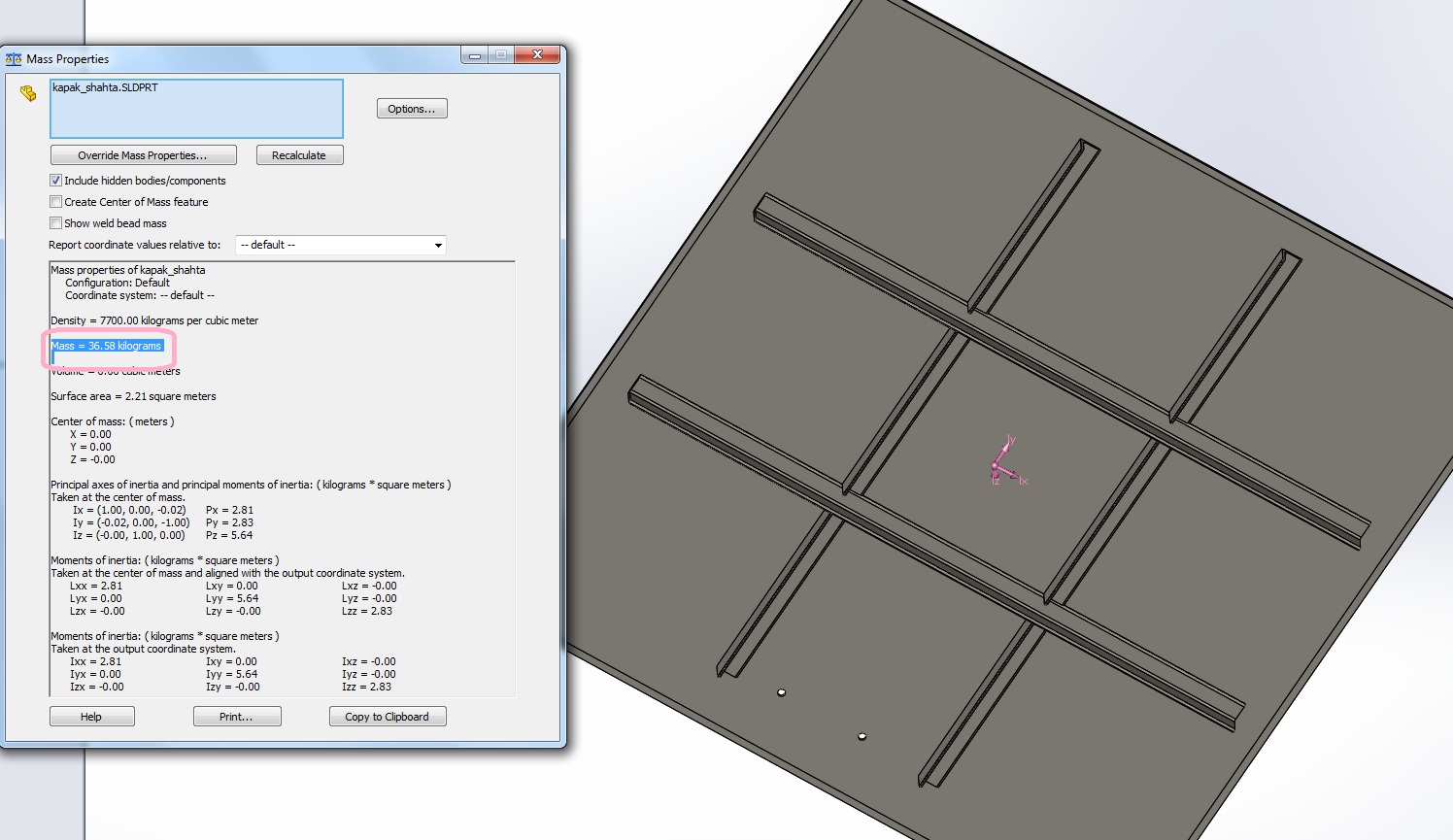Click the Help button
1453x840 pixels.
[91, 717]
